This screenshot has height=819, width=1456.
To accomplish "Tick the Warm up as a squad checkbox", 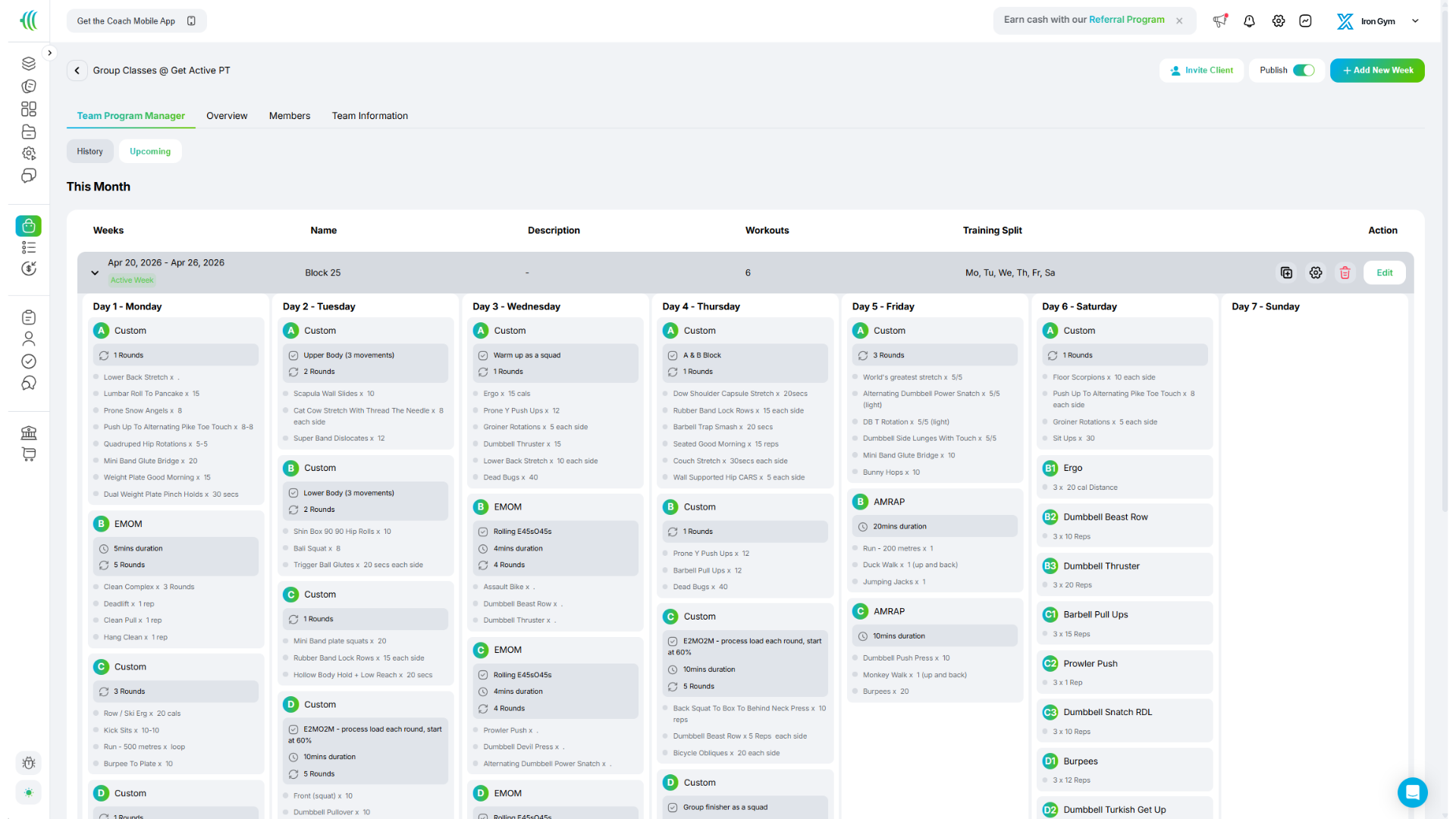I will tap(484, 355).
